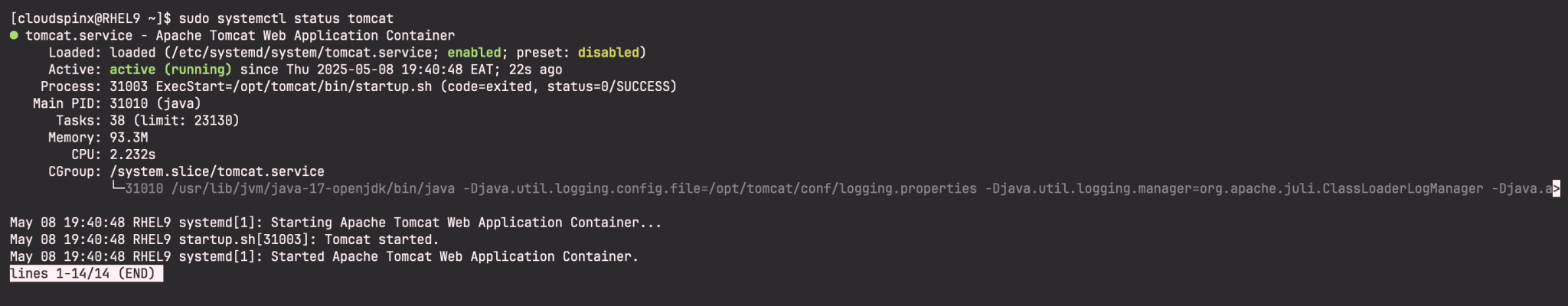Viewport: 1568px width, 306px height.
Task: Click the CPU value '2.232s'
Action: (132, 155)
